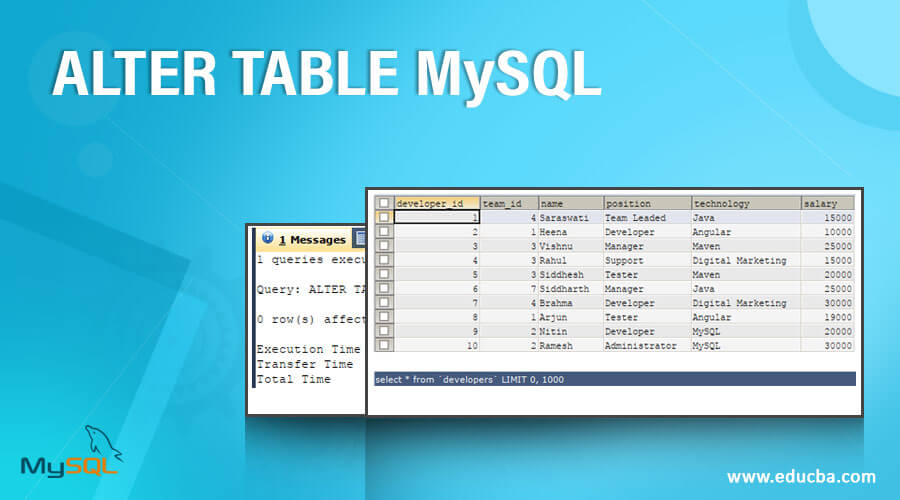Select the position cell 'Team Leaded'
The height and width of the screenshot is (500, 900).
(x=647, y=218)
